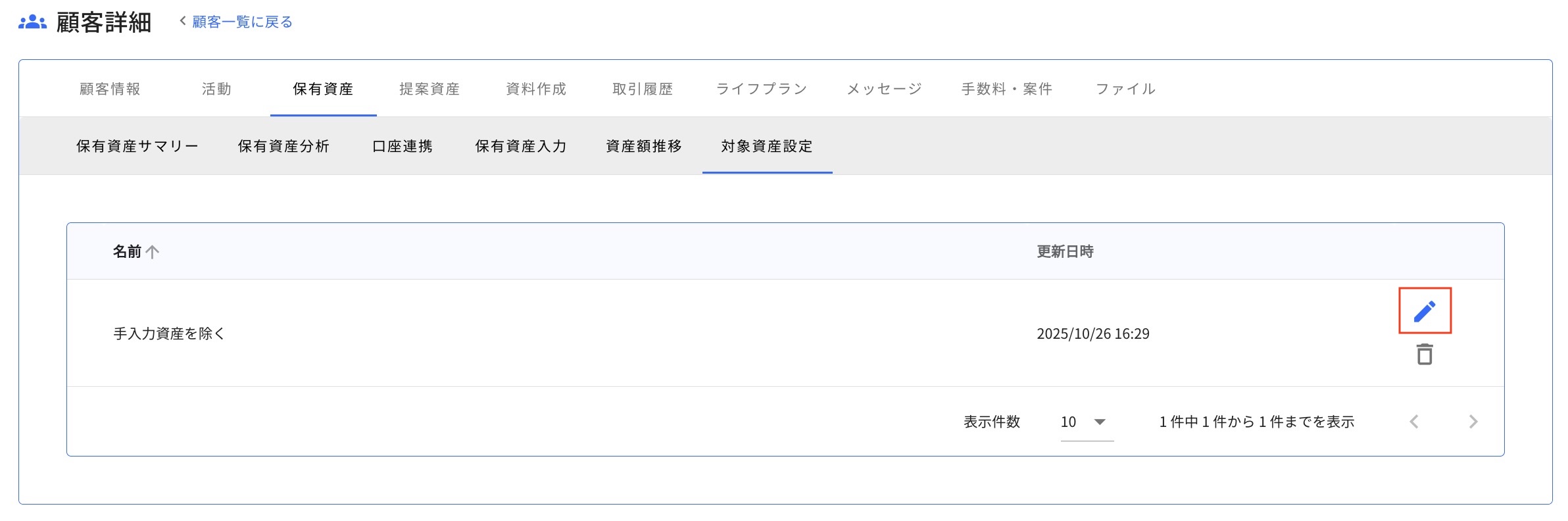
Task: Click the pagination text 1 件中 1 件から 1 件までを表示
Action: (1256, 422)
